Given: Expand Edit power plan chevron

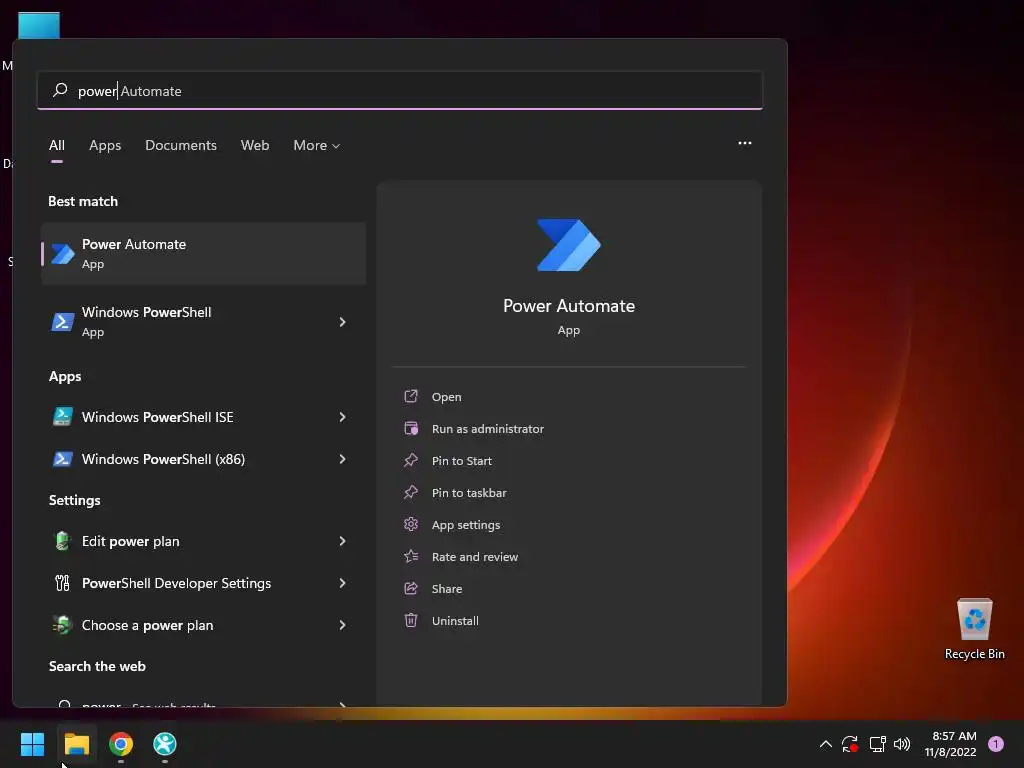Looking at the screenshot, I should 342,541.
